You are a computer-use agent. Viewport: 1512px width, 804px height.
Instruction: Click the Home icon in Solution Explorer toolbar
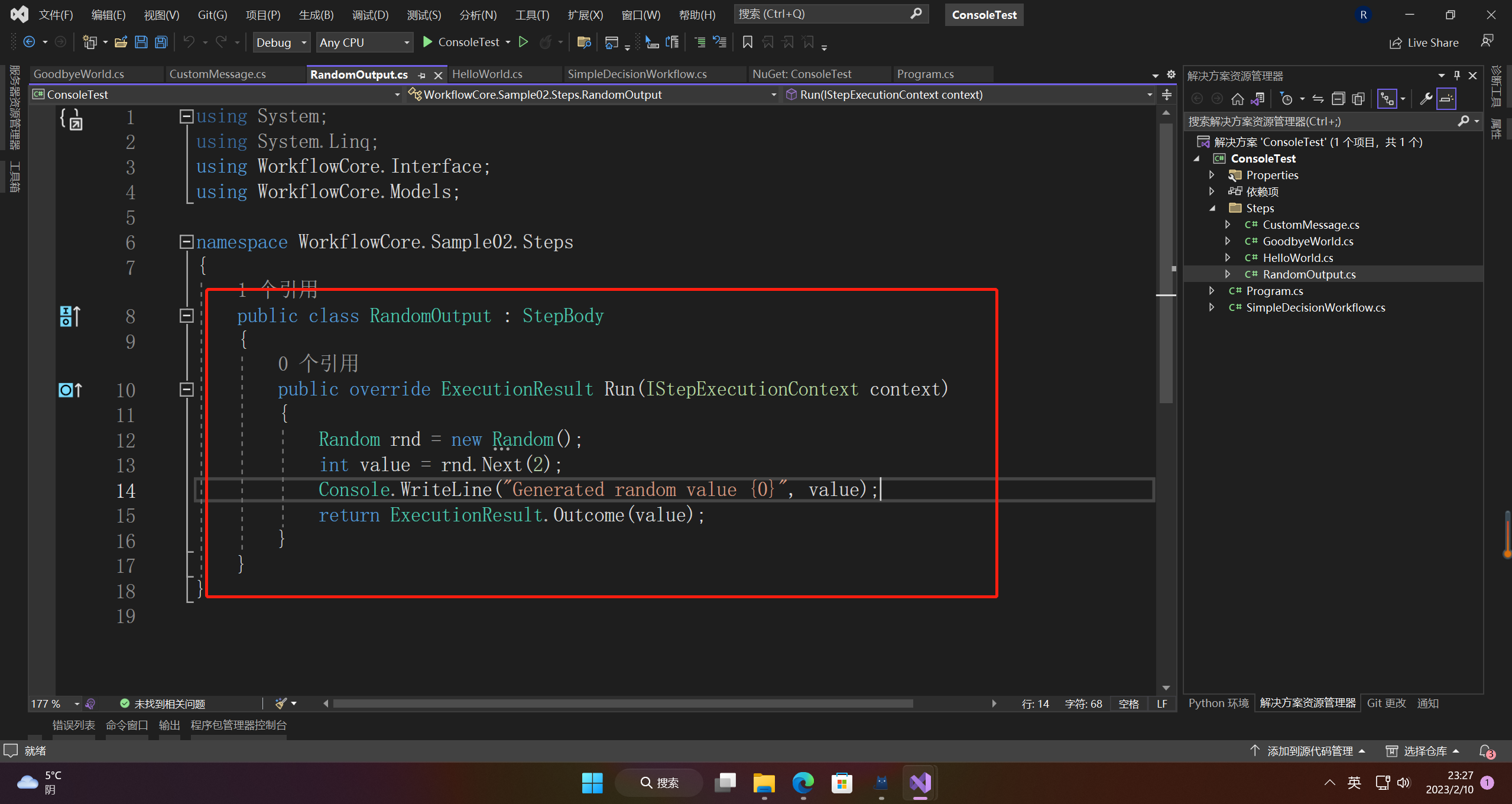pos(1237,99)
